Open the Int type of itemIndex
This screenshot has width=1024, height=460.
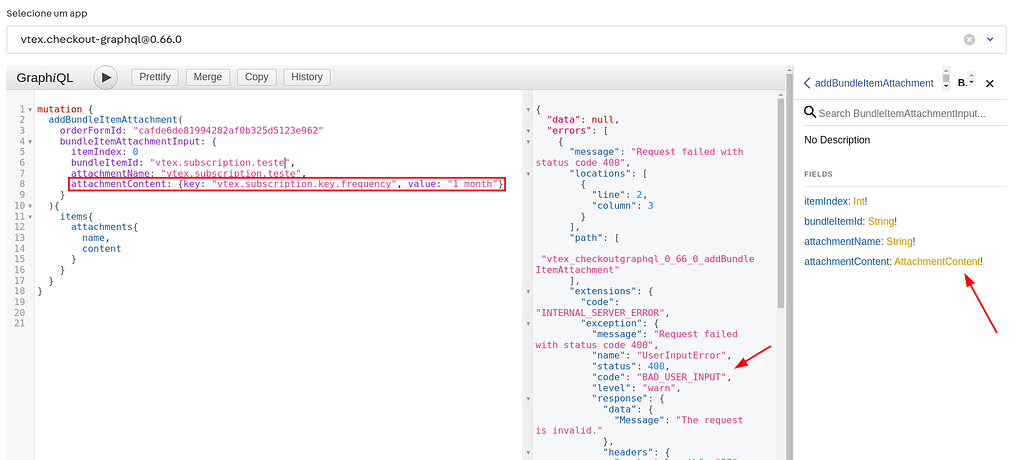859,202
